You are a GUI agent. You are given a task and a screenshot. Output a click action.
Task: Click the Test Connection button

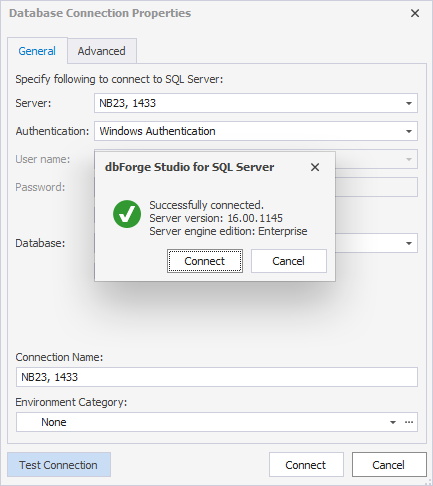pos(59,465)
